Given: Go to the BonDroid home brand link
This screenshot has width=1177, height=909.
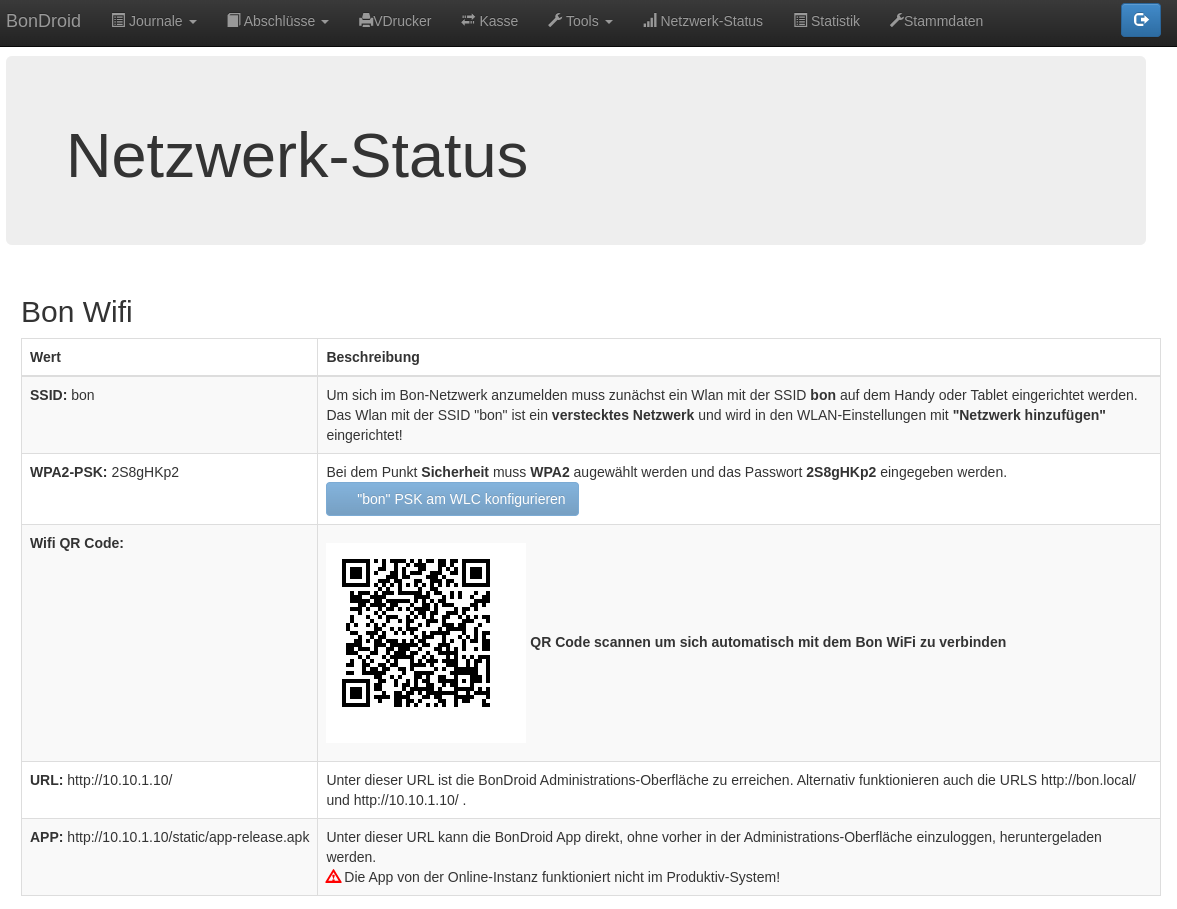Looking at the screenshot, I should click(43, 21).
